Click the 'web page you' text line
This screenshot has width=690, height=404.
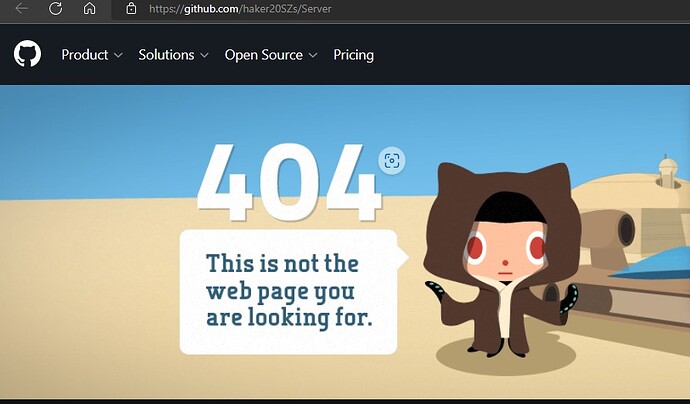click(280, 291)
